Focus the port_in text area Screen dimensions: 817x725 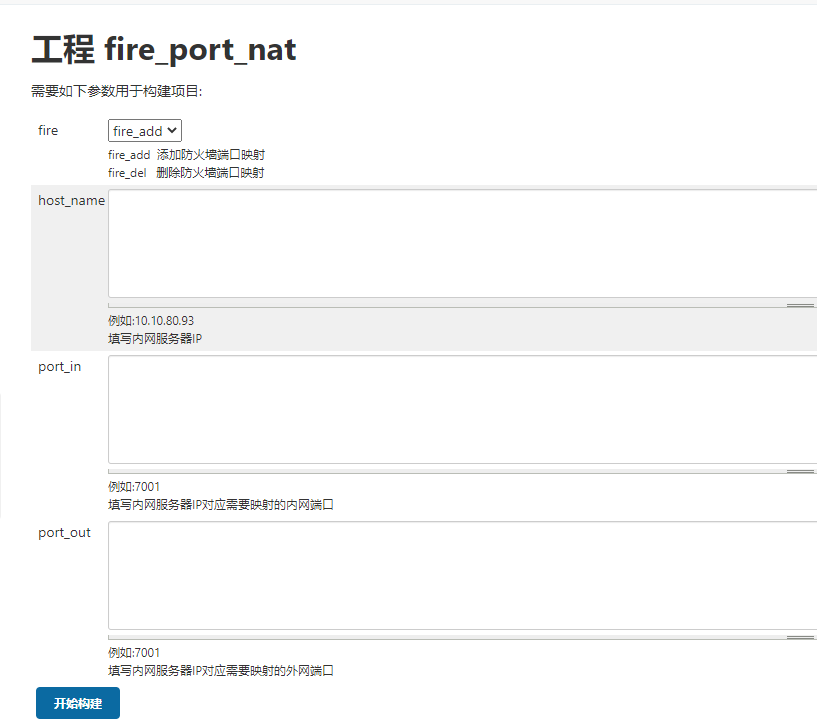point(460,409)
